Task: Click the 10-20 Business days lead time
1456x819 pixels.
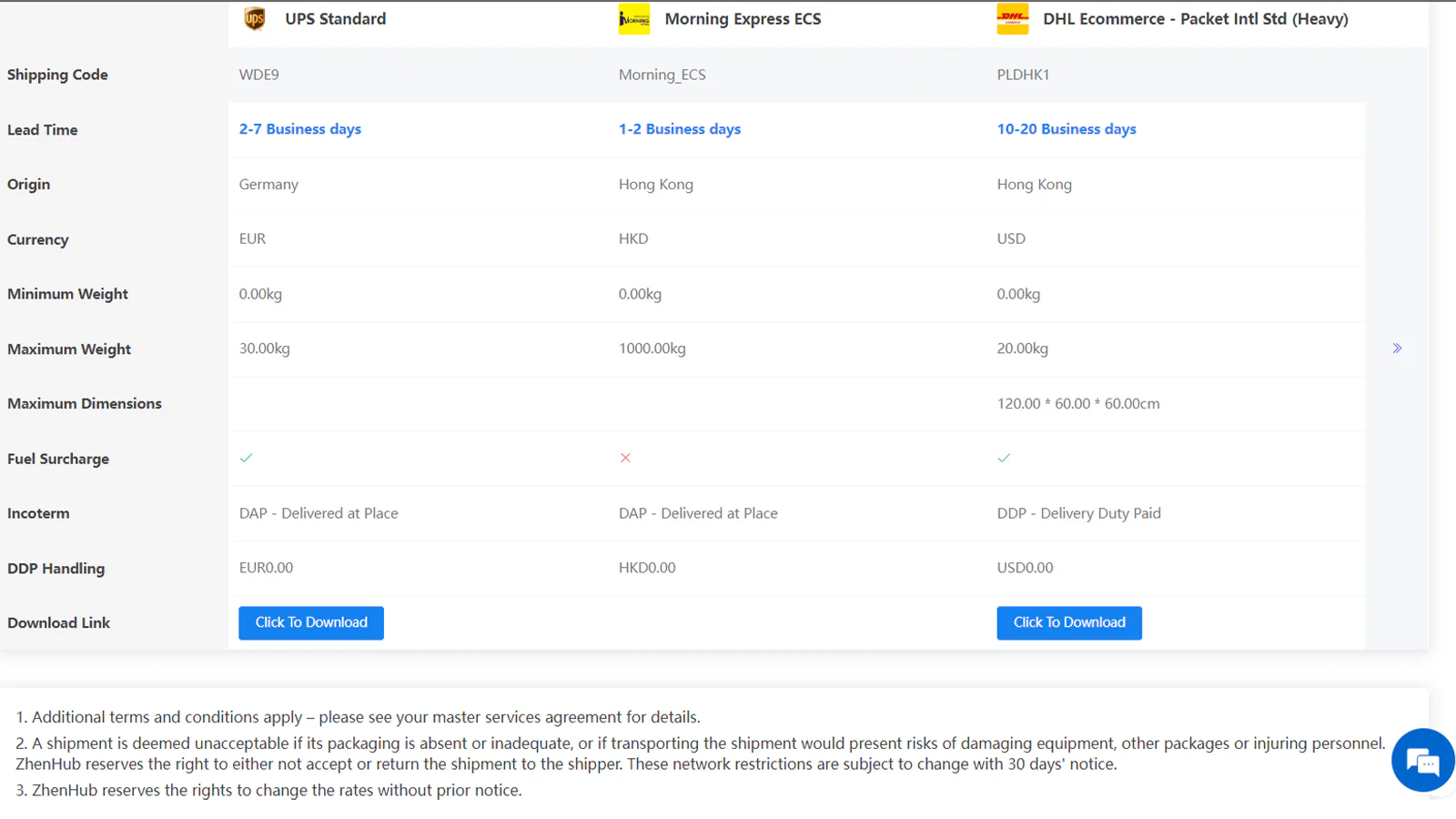Action: coord(1067,129)
